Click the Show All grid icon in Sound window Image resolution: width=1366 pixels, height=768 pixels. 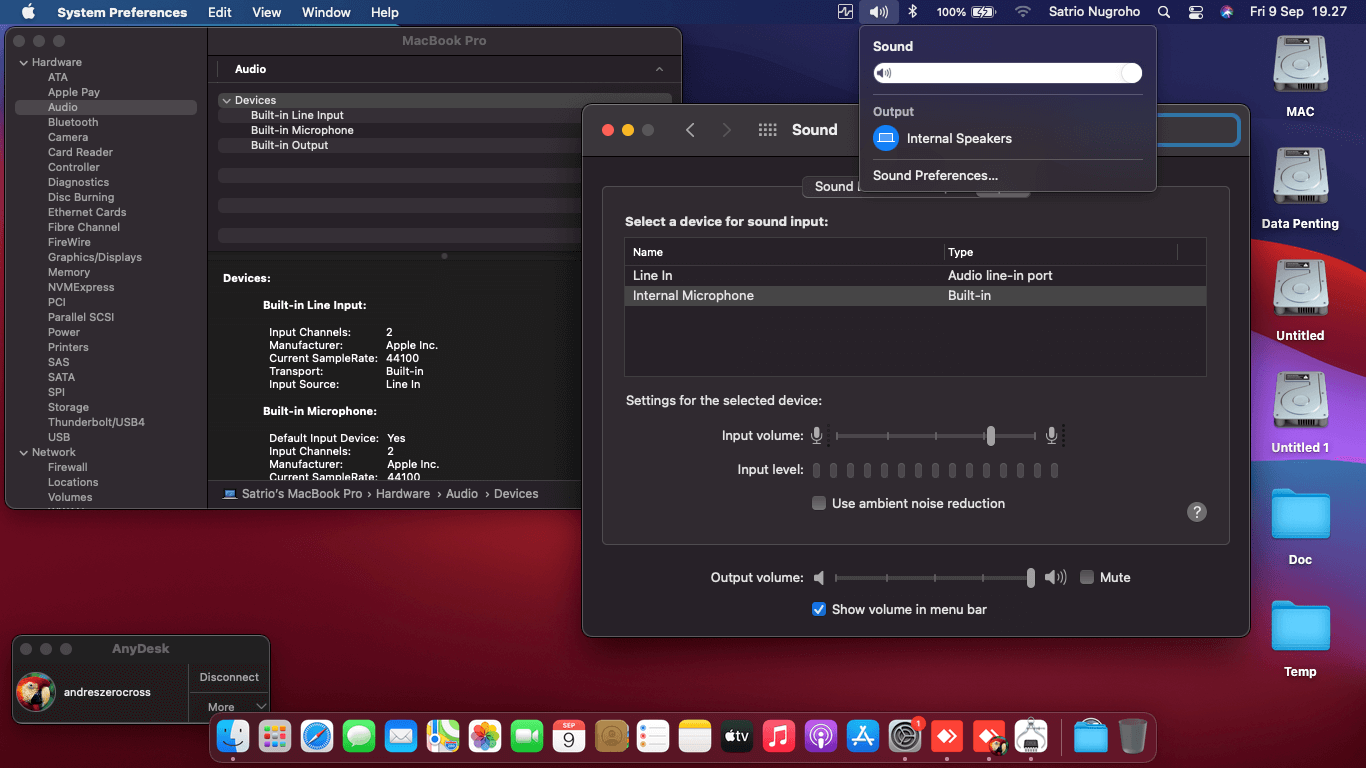point(768,130)
